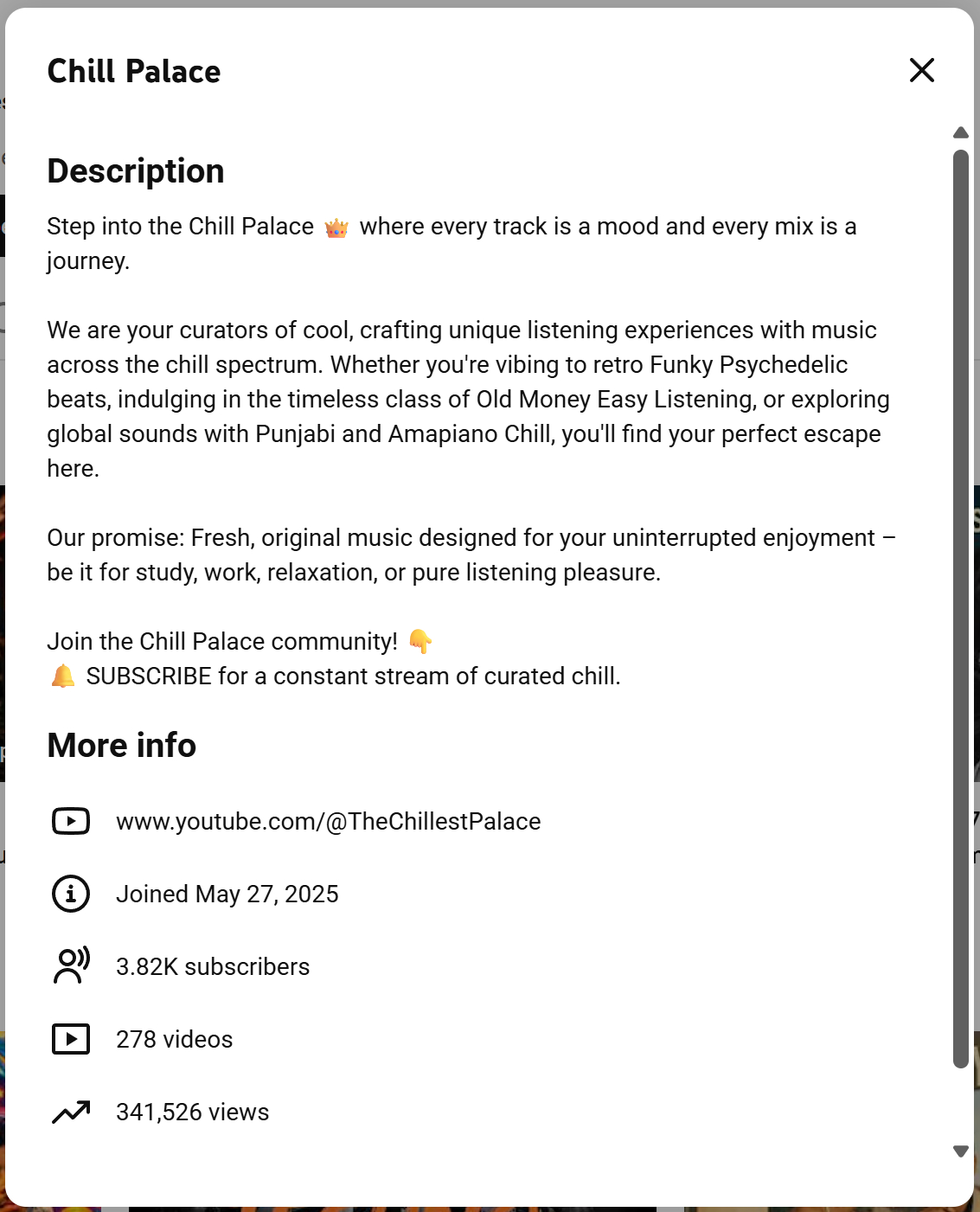Close the Chill Palace about dialog

pos(922,70)
